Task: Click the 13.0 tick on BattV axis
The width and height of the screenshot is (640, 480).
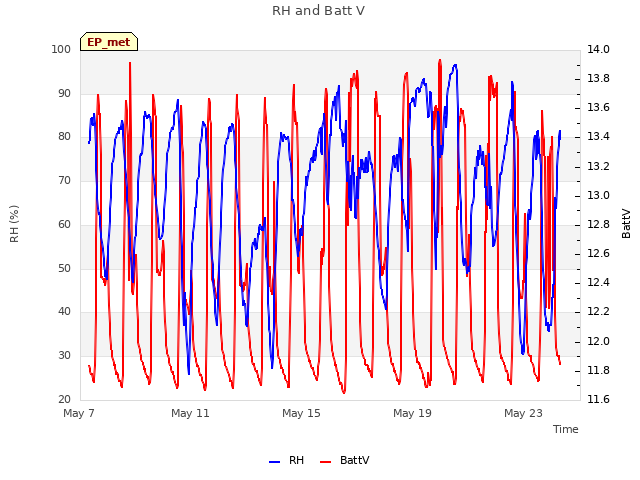Action: 598,196
